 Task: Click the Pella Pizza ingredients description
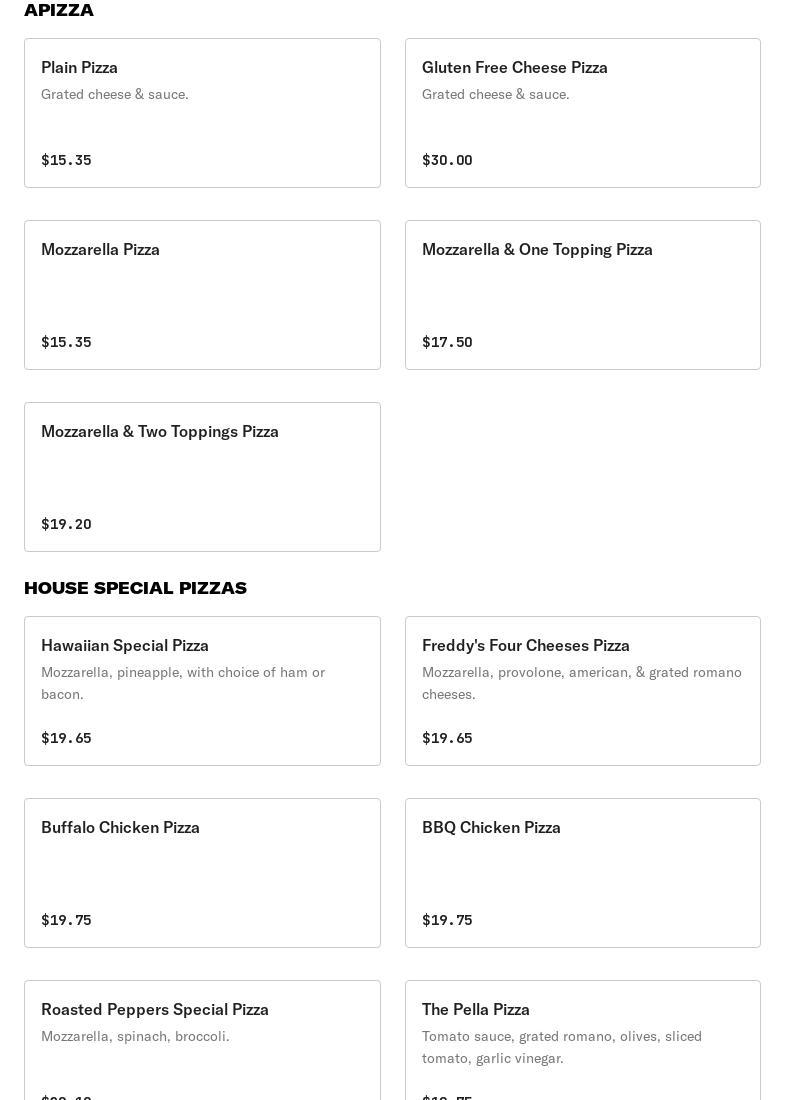coord(561,1047)
